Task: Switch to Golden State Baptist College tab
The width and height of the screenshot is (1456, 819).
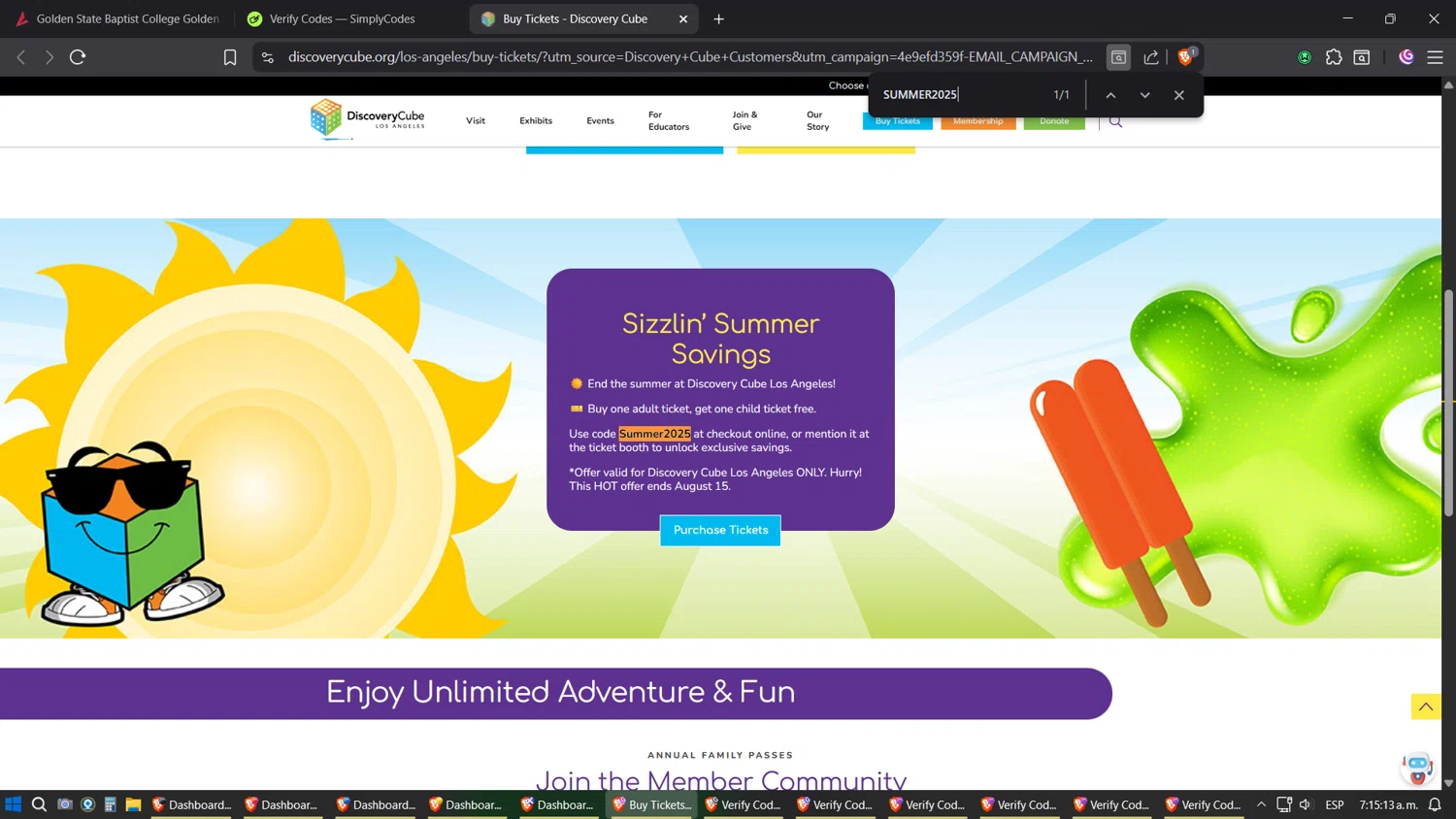Action: (x=118, y=18)
